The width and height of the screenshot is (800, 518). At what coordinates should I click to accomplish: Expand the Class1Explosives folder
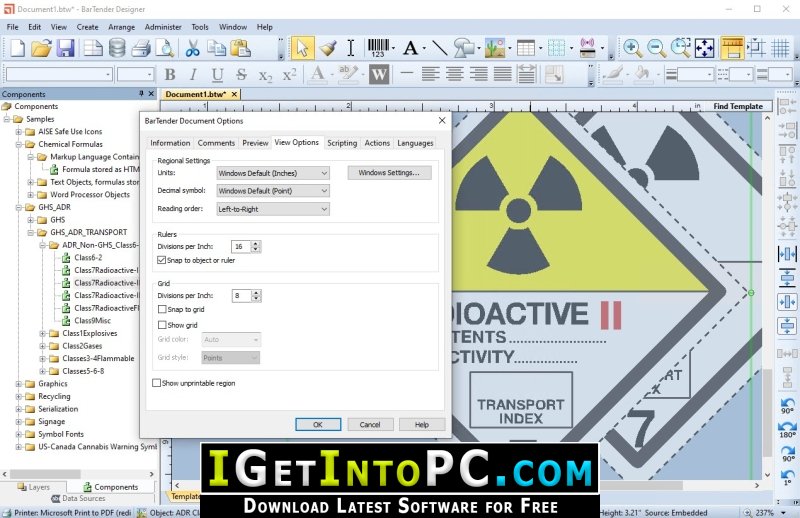tap(43, 333)
